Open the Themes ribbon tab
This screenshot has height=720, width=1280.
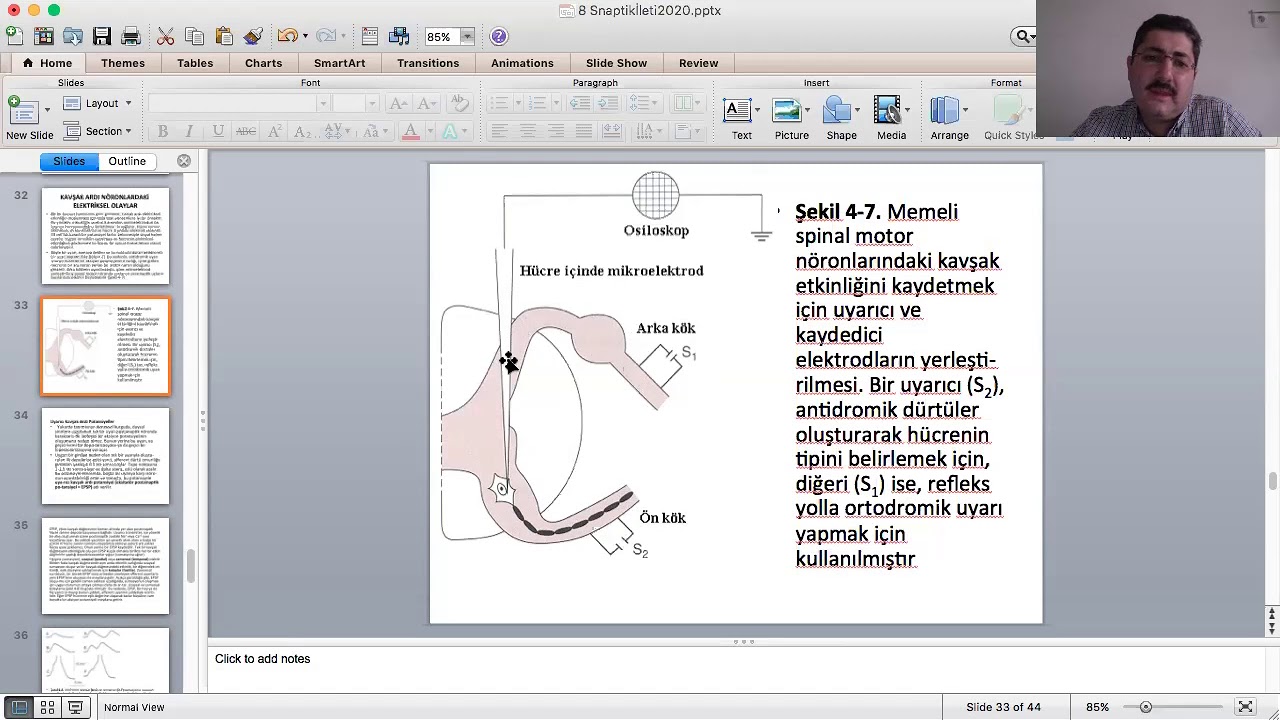tap(123, 63)
